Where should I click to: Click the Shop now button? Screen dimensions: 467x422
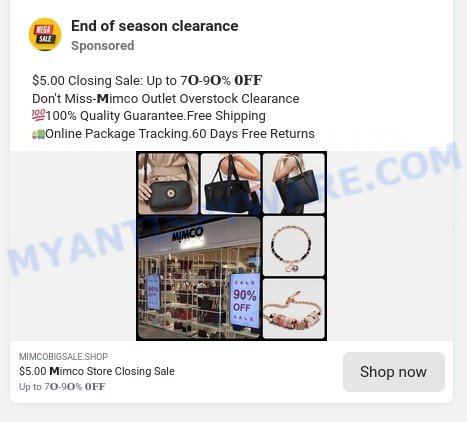tap(394, 372)
